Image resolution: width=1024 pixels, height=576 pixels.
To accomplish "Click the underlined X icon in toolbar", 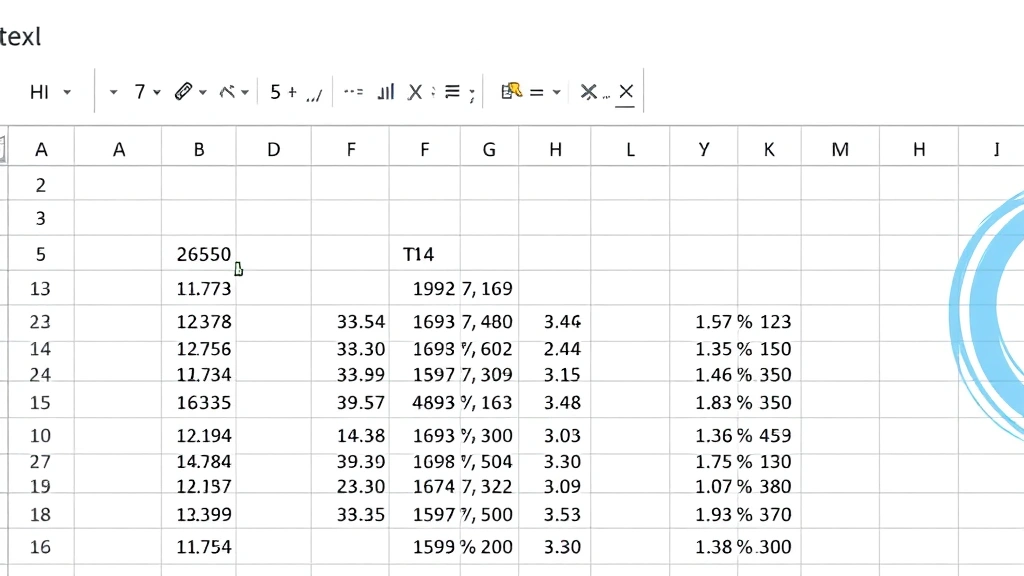I will pyautogui.click(x=625, y=93).
